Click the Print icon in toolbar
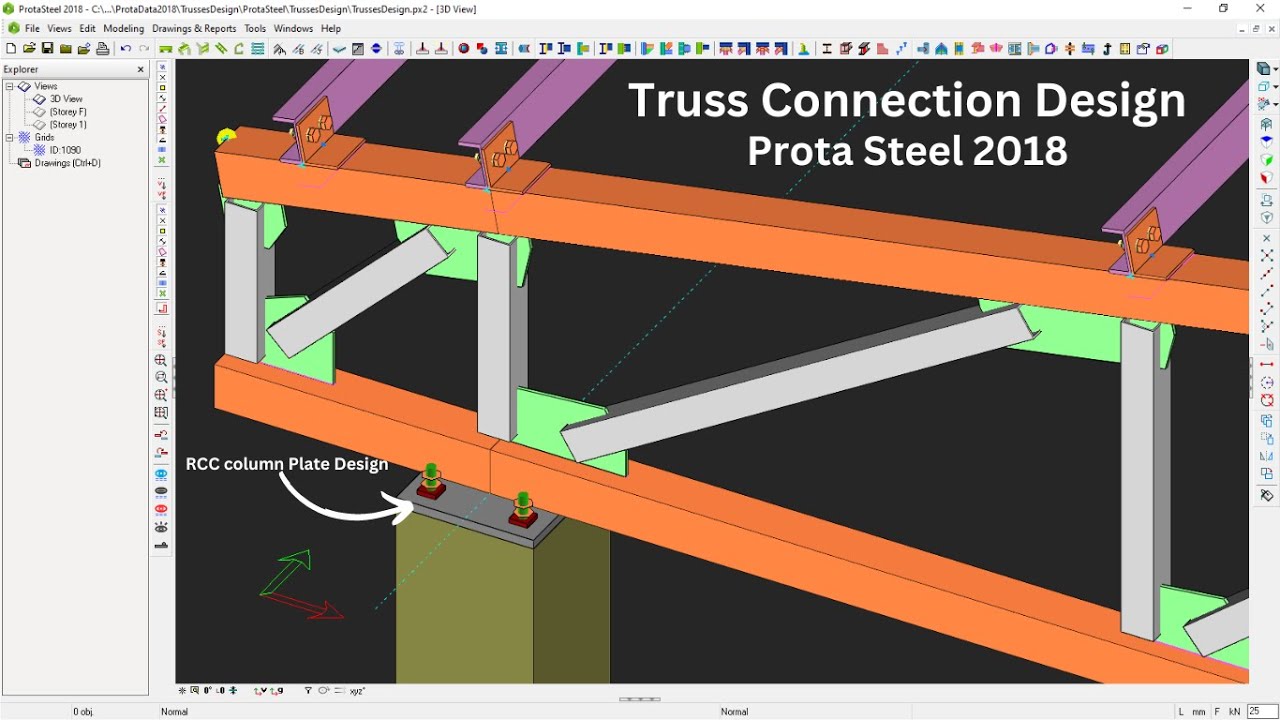This screenshot has width=1280, height=720. pyautogui.click(x=102, y=49)
